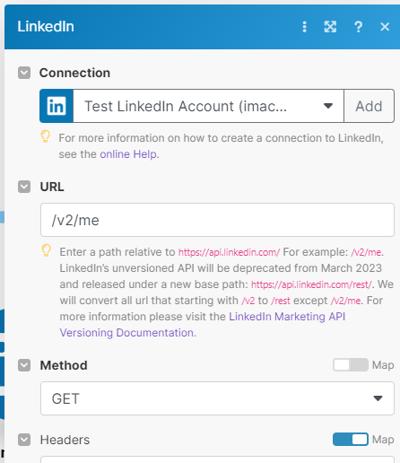Open the online Help link
Viewport: 400px width, 463px height.
pos(128,154)
